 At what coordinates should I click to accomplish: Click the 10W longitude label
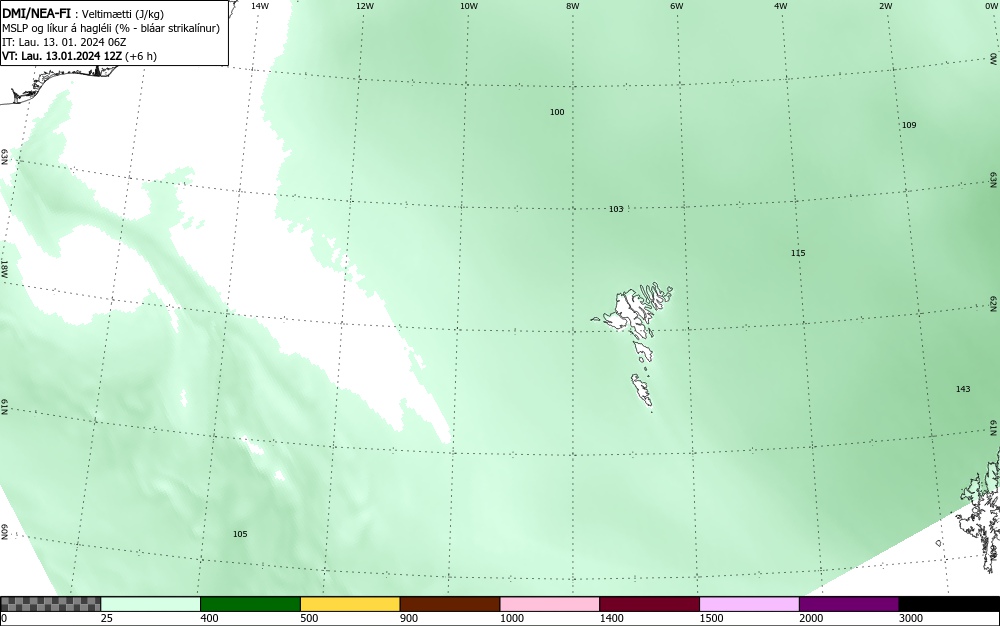469,6
